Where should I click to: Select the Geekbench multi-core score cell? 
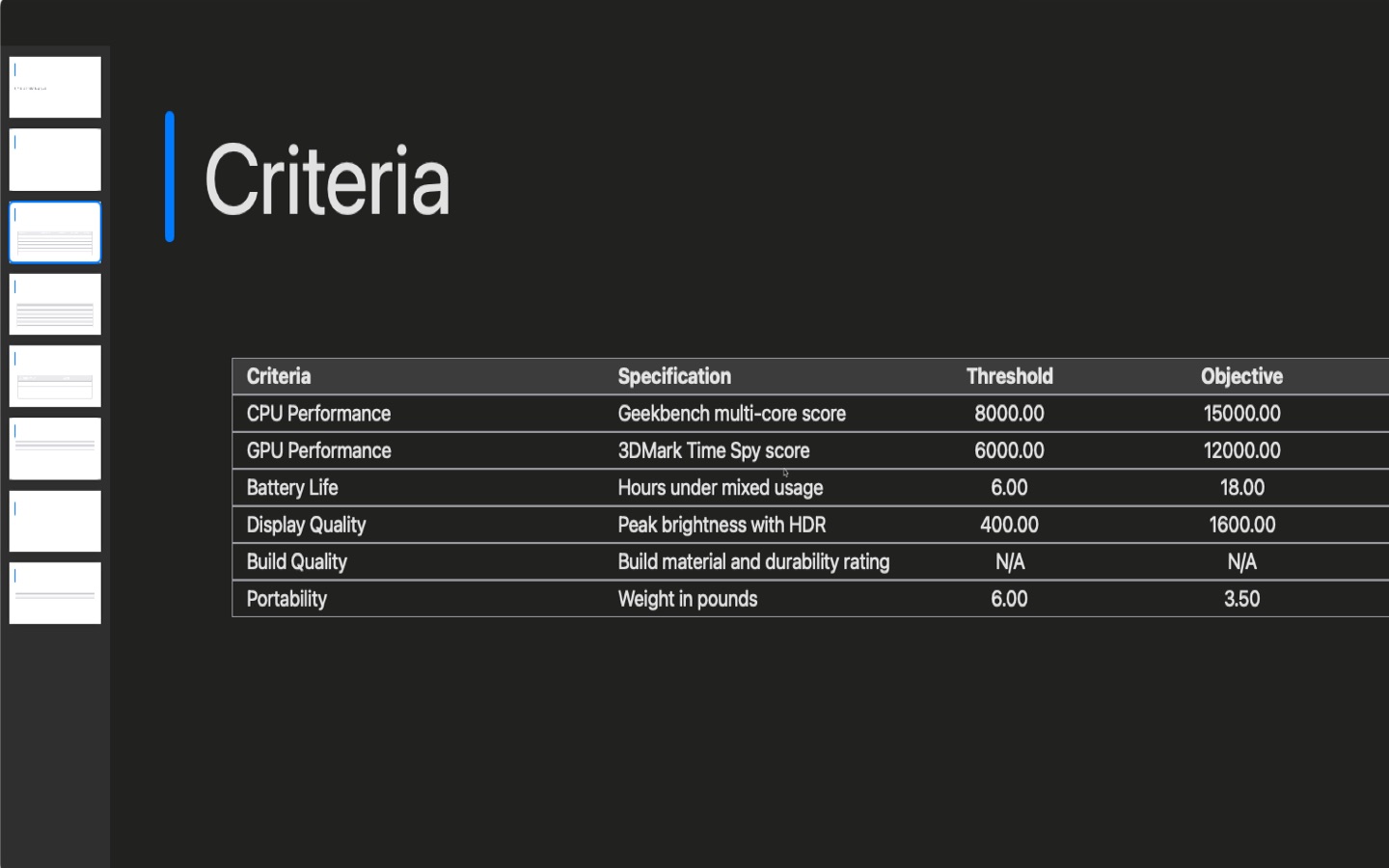coord(731,413)
